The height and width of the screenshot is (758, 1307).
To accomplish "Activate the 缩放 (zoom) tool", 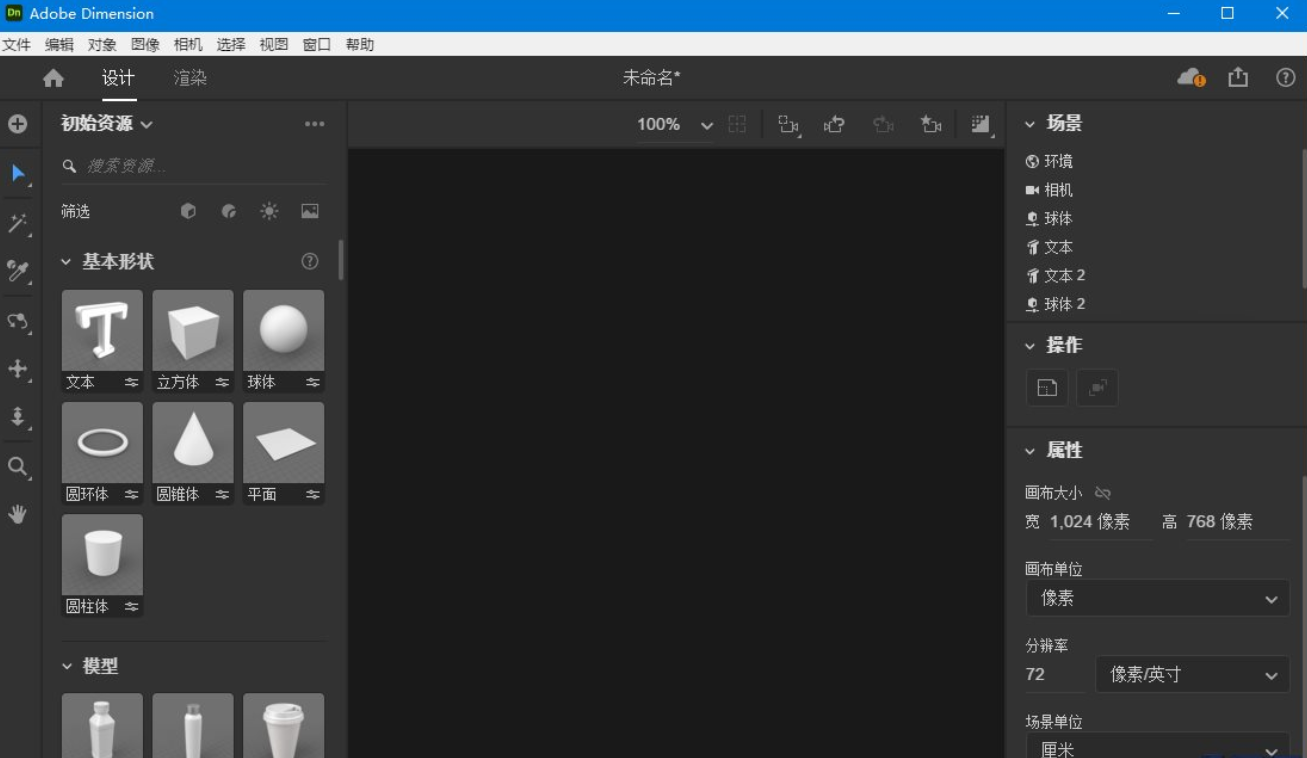I will [x=18, y=465].
